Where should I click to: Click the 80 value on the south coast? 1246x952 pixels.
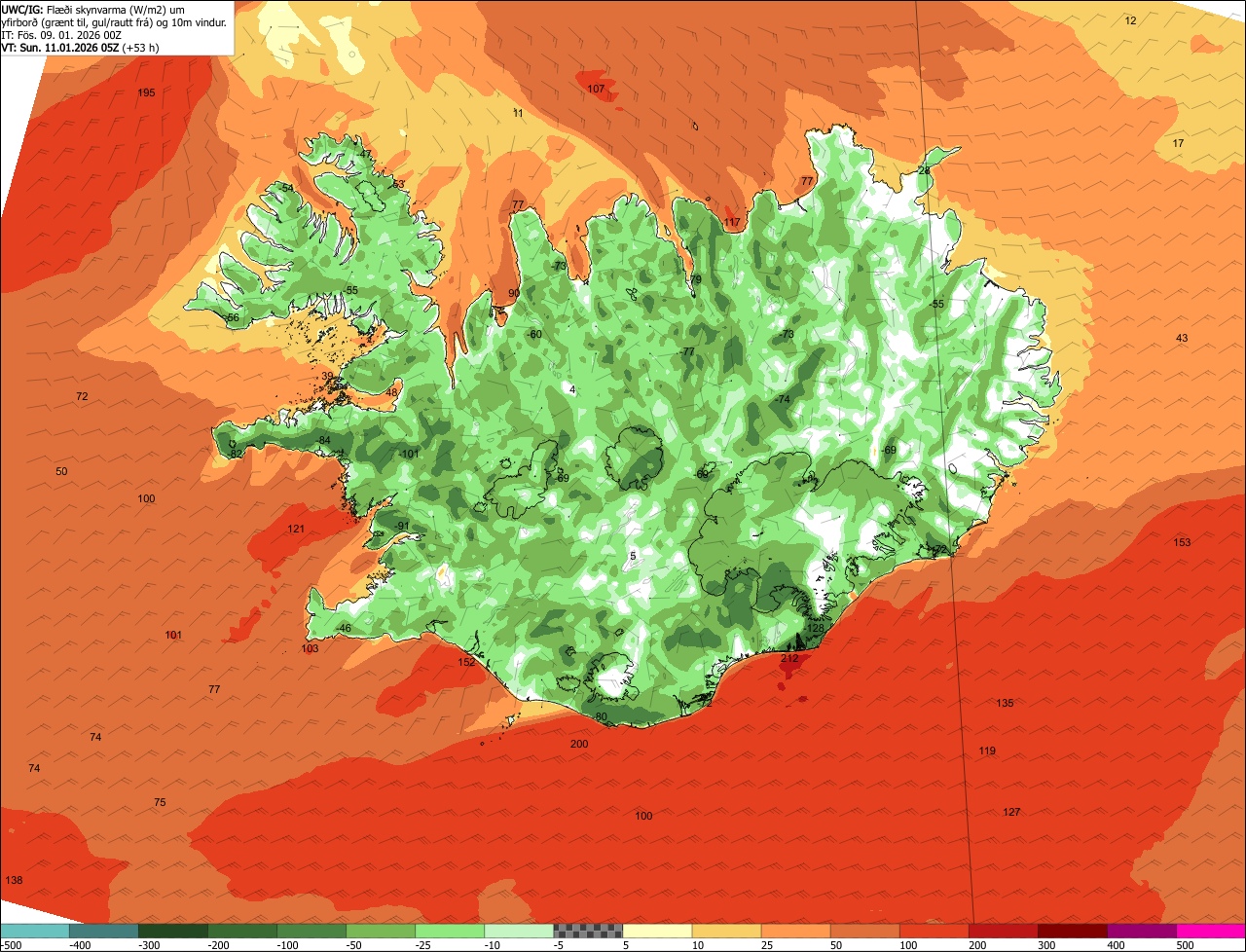click(x=601, y=716)
